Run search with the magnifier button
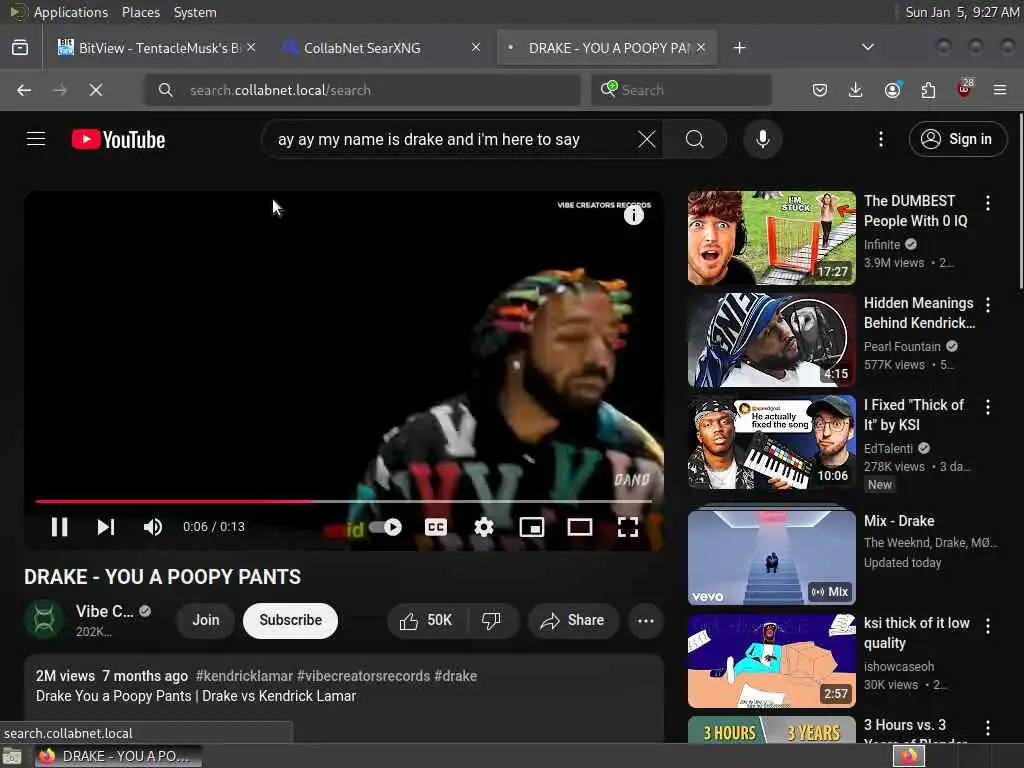Viewport: 1024px width, 768px height. 695,139
